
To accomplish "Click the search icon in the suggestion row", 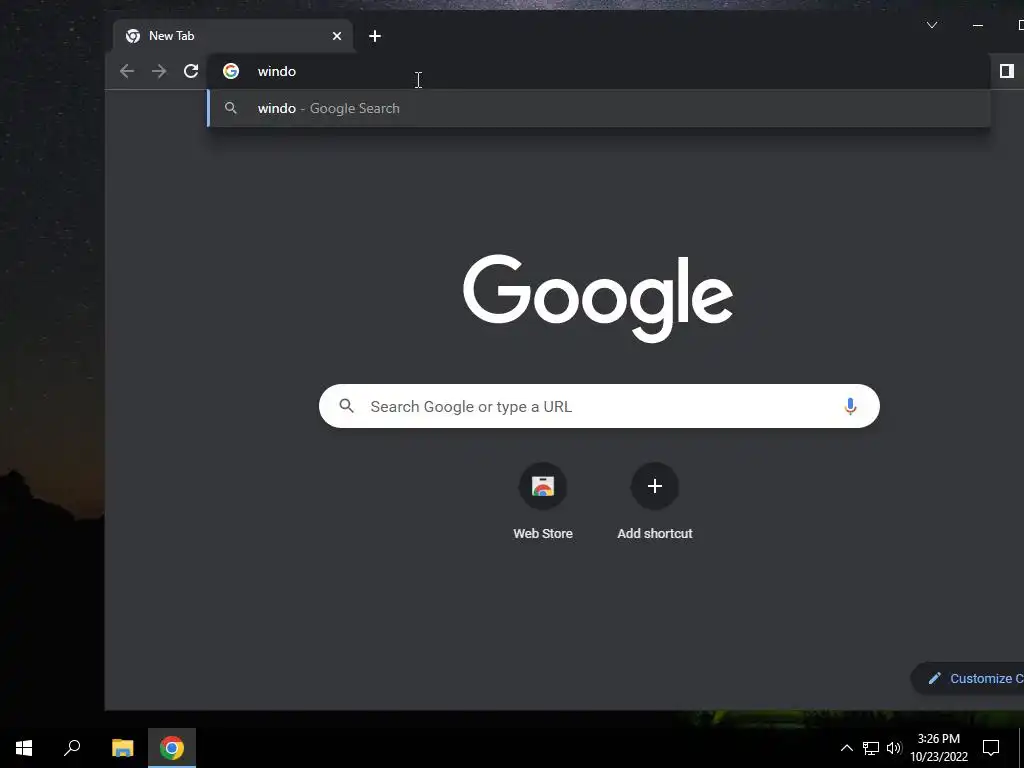I will pos(231,108).
